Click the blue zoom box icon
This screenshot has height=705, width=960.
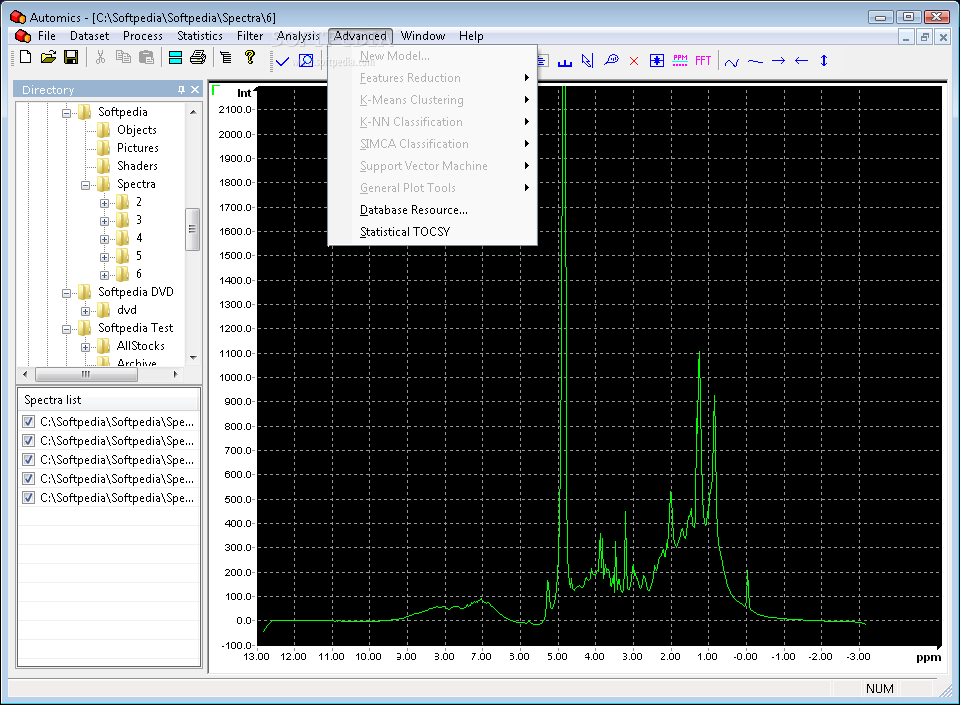click(x=306, y=61)
